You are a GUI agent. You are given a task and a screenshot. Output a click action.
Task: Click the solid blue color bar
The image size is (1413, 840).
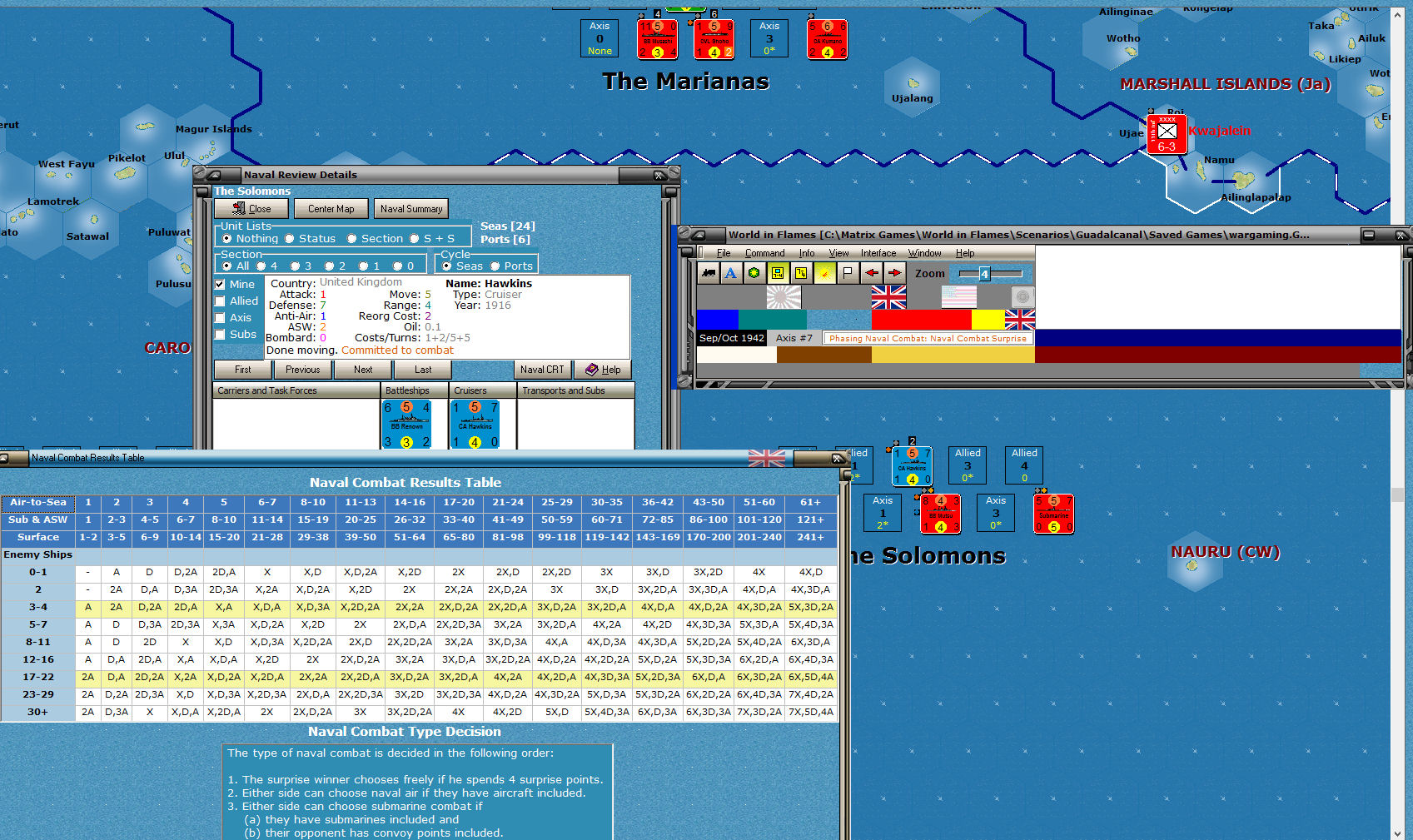(717, 320)
